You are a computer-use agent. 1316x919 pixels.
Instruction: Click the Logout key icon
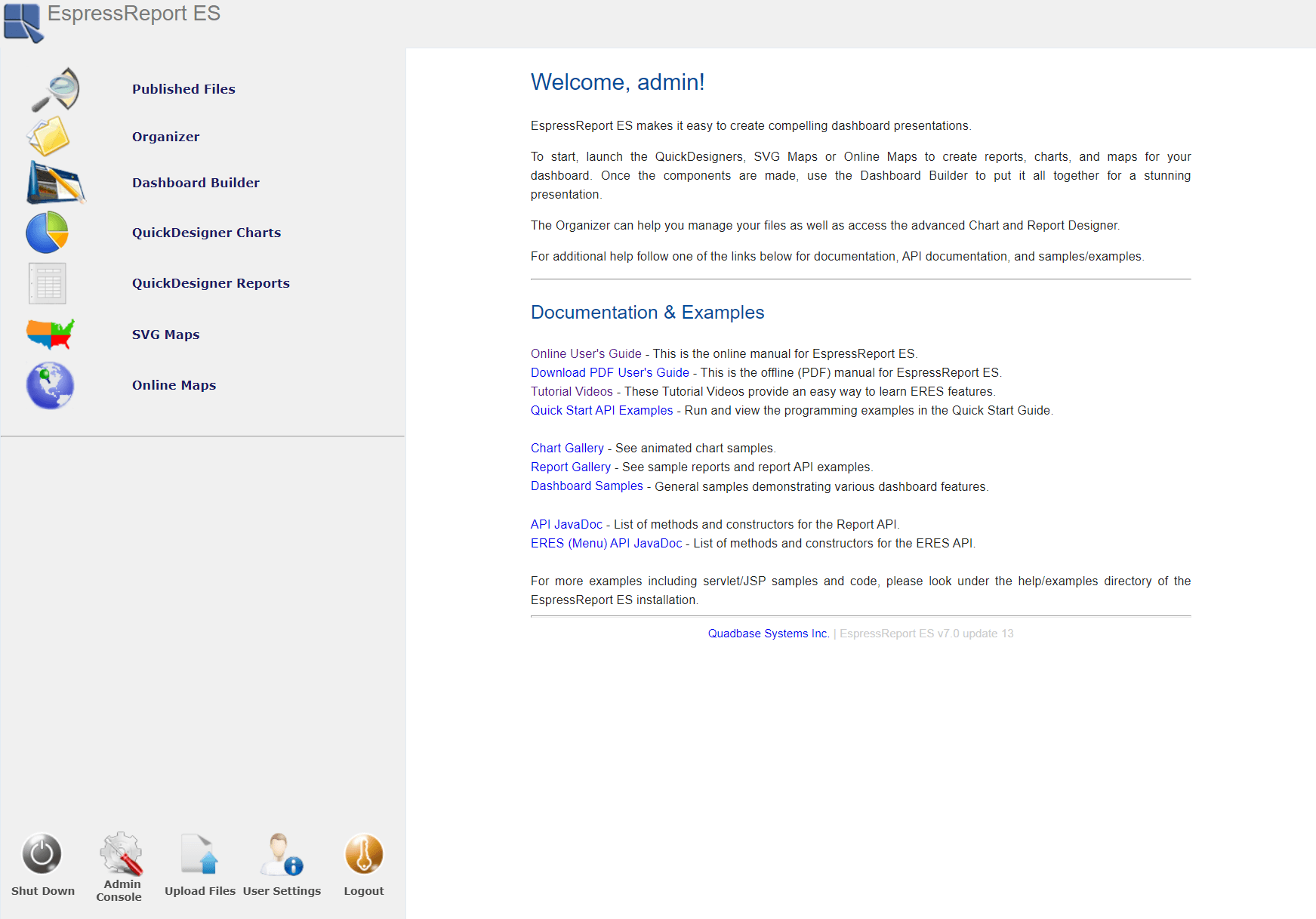pos(364,854)
